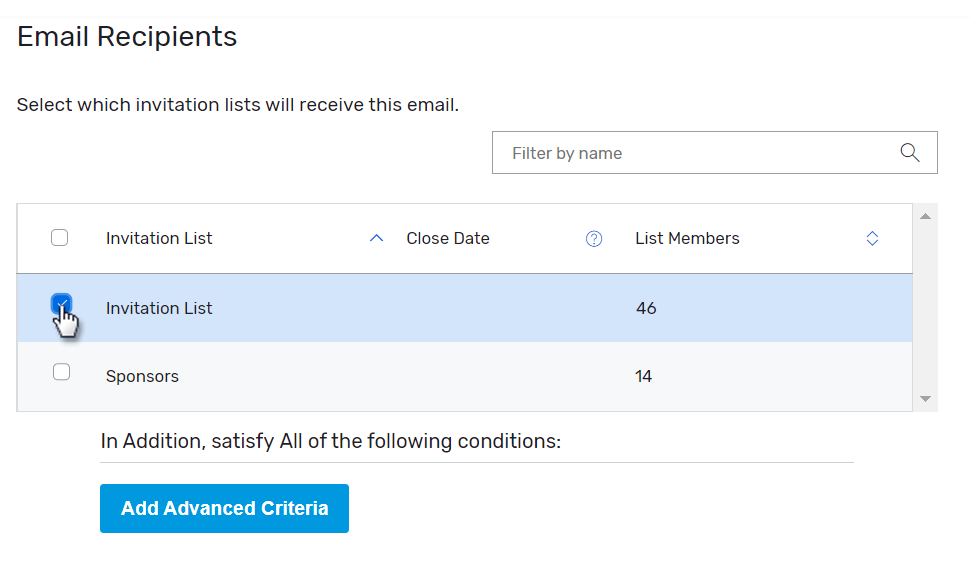The height and width of the screenshot is (564, 970).
Task: Click the Email Recipients heading
Action: coord(127,37)
